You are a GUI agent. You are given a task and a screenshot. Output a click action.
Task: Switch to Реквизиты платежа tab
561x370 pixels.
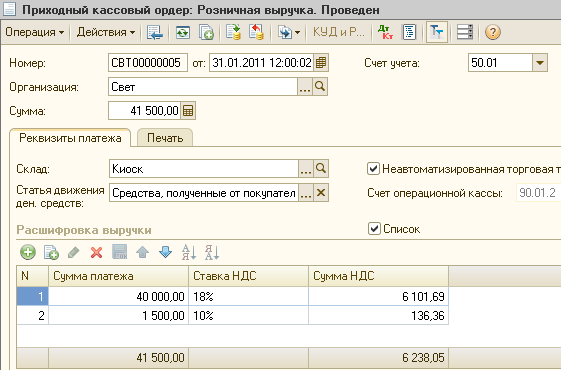click(x=70, y=138)
